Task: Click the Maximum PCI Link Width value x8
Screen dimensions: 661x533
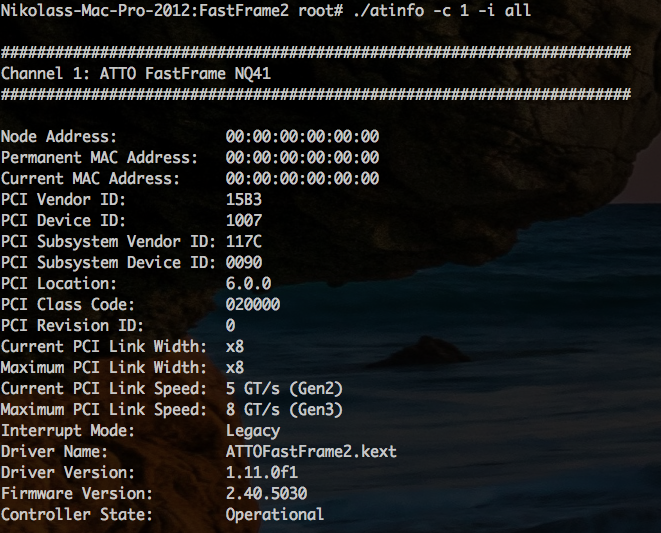Action: coord(235,368)
